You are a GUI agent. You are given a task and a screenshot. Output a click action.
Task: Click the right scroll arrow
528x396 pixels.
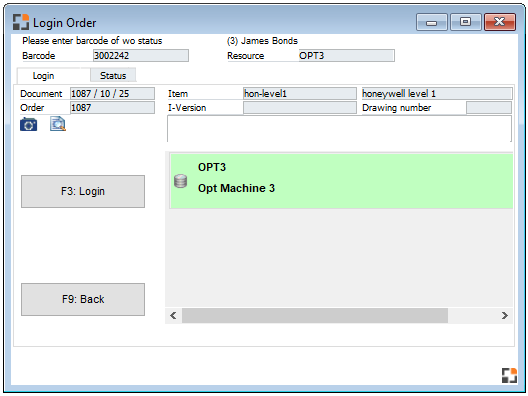504,316
